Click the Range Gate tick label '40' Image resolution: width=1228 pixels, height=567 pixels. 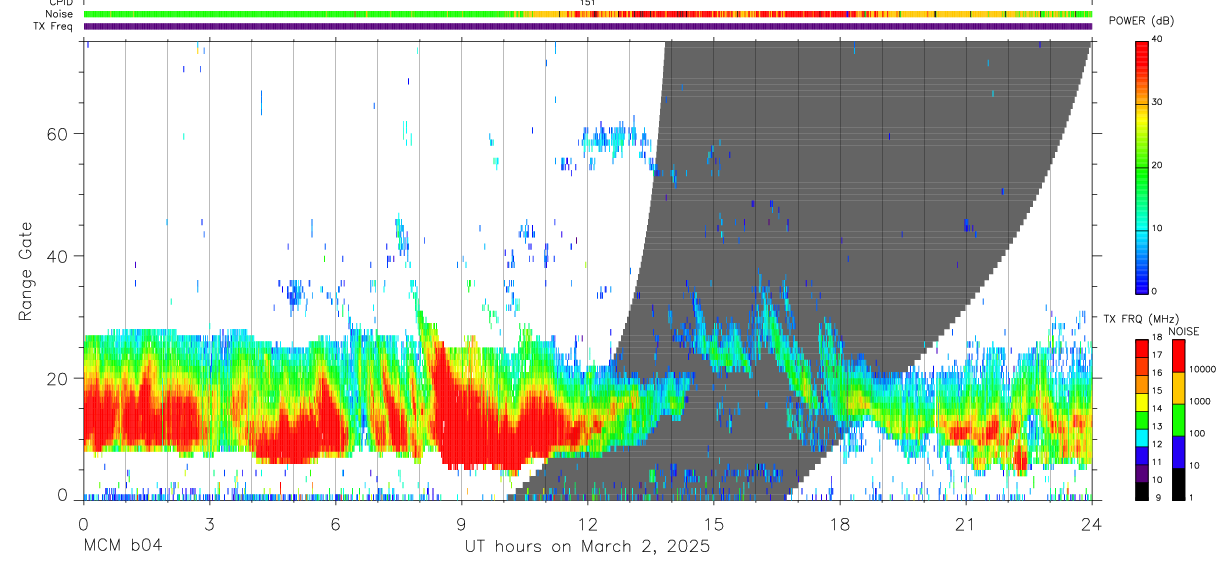(x=56, y=256)
